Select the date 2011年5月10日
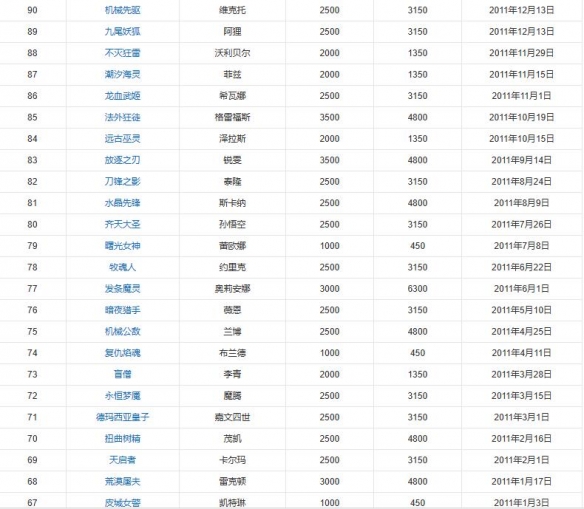Screen dimensions: 584x509 point(521,310)
